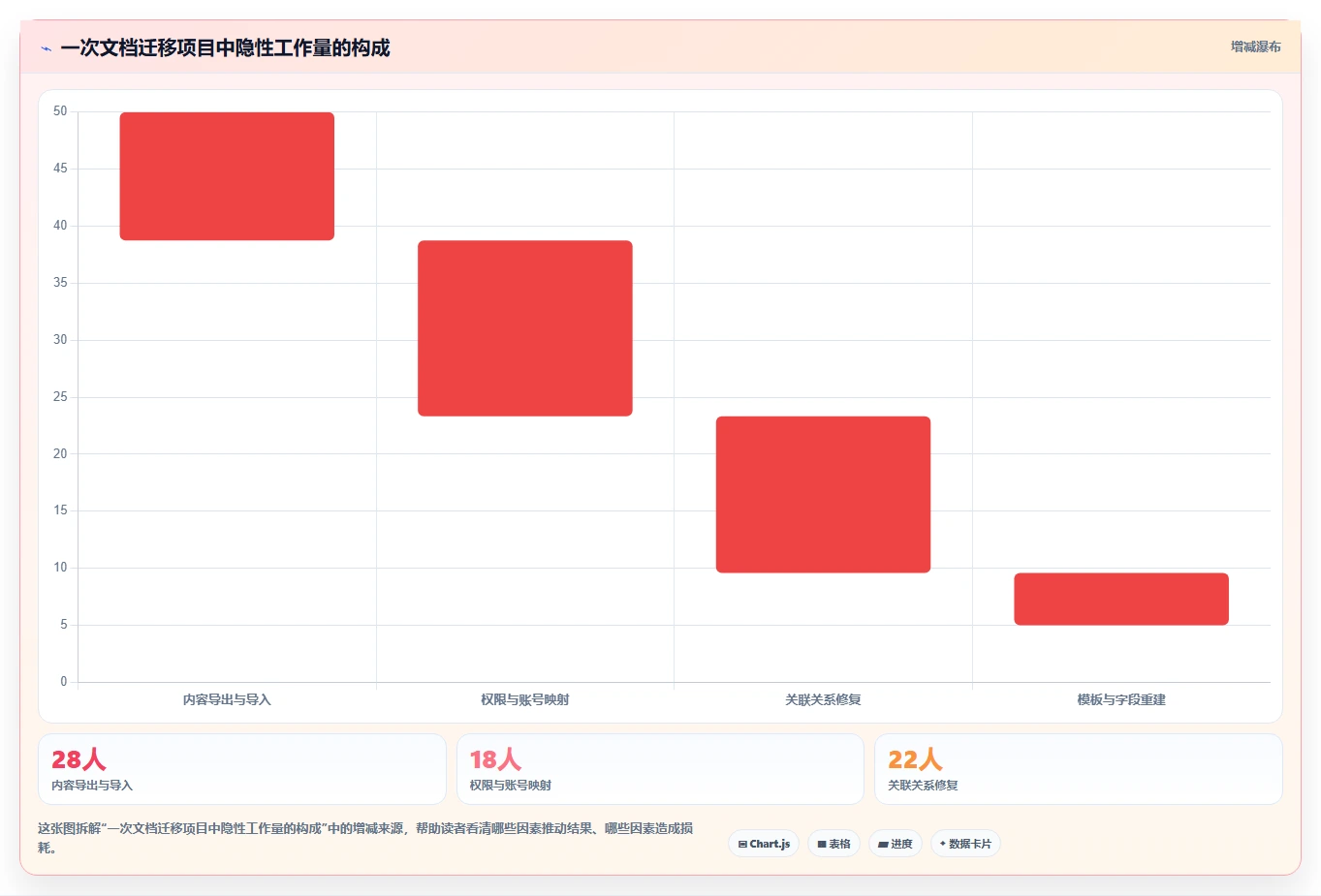This screenshot has height=896, width=1321.
Task: Click x-axis label 关联关系修复
Action: (x=823, y=699)
